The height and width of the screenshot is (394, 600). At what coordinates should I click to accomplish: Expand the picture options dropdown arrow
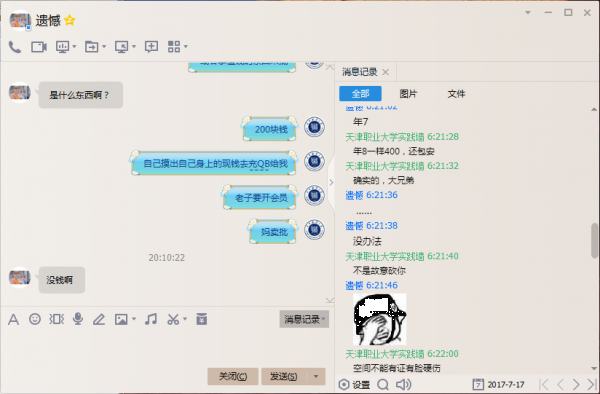(x=134, y=319)
